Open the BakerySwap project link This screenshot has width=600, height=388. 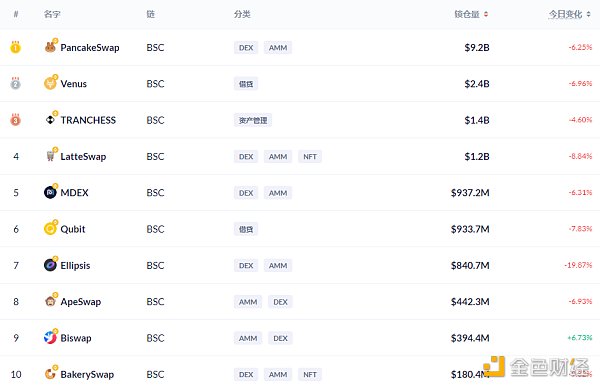pyautogui.click(x=87, y=374)
